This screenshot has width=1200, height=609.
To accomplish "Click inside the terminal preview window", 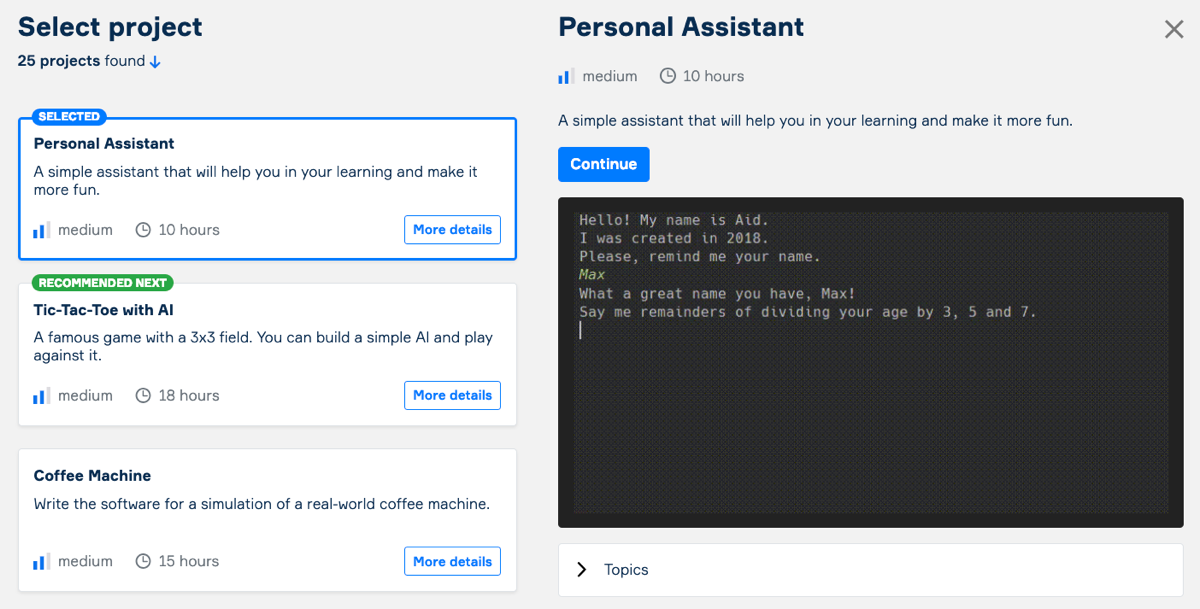I will point(870,420).
